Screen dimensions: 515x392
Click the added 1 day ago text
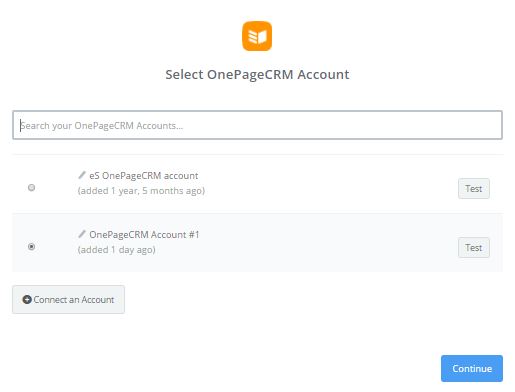pos(116,250)
